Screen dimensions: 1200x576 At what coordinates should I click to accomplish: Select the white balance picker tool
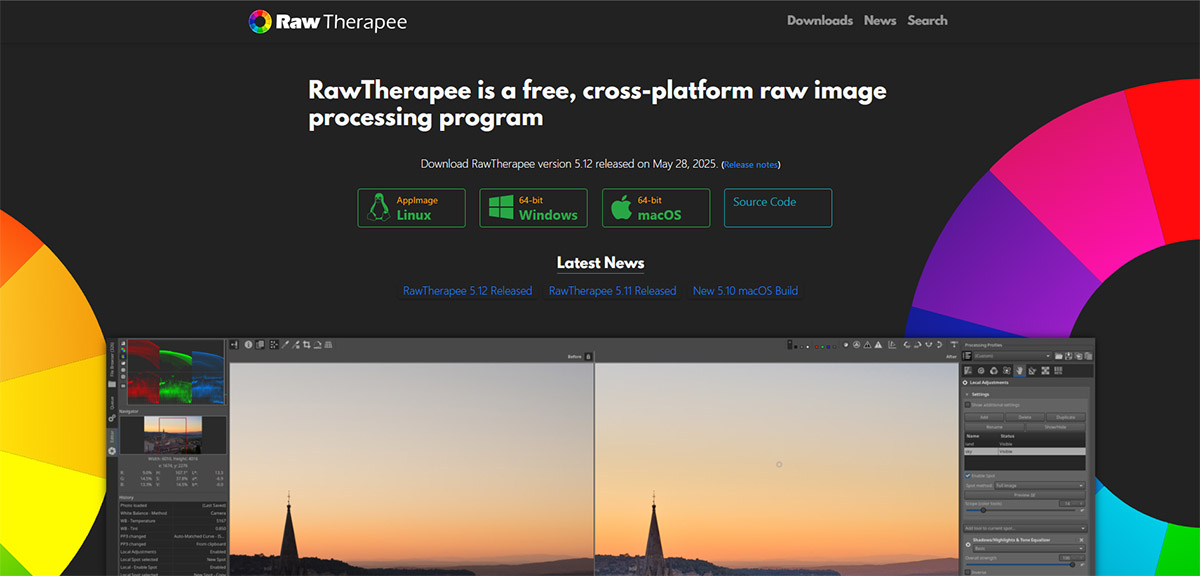(x=285, y=344)
